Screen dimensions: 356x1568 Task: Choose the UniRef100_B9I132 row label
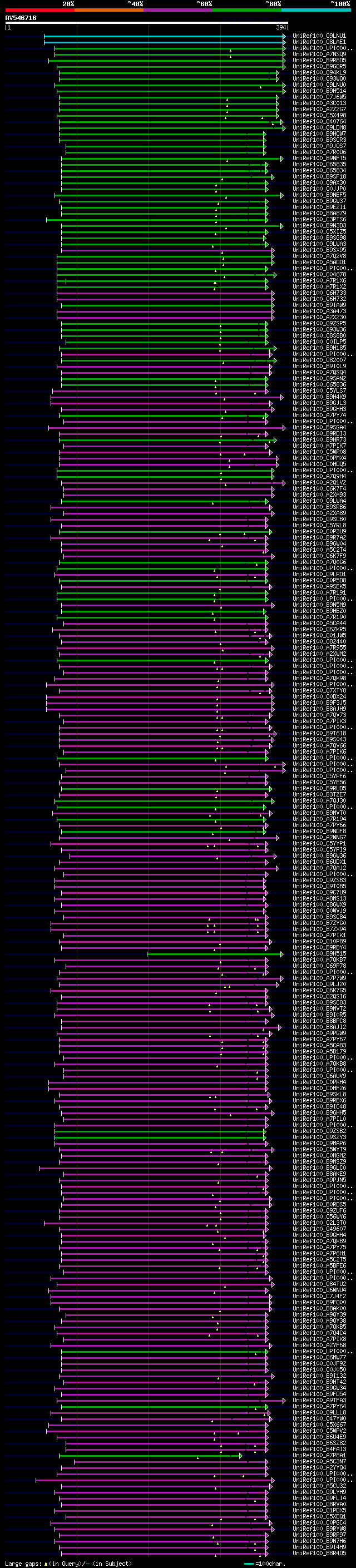pos(319,1376)
